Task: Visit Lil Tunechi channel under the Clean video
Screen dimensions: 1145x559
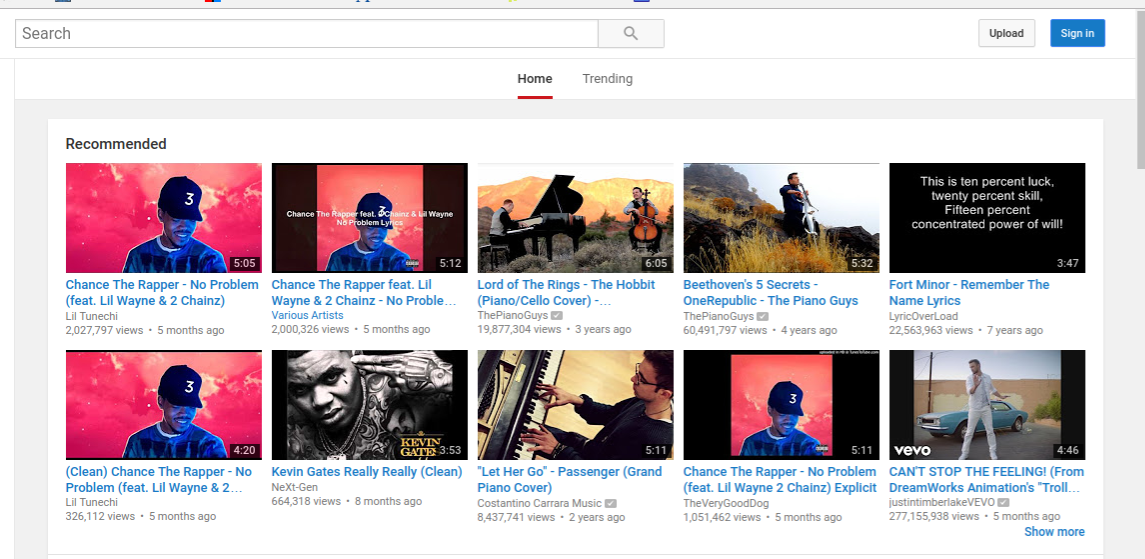Action: pos(91,503)
